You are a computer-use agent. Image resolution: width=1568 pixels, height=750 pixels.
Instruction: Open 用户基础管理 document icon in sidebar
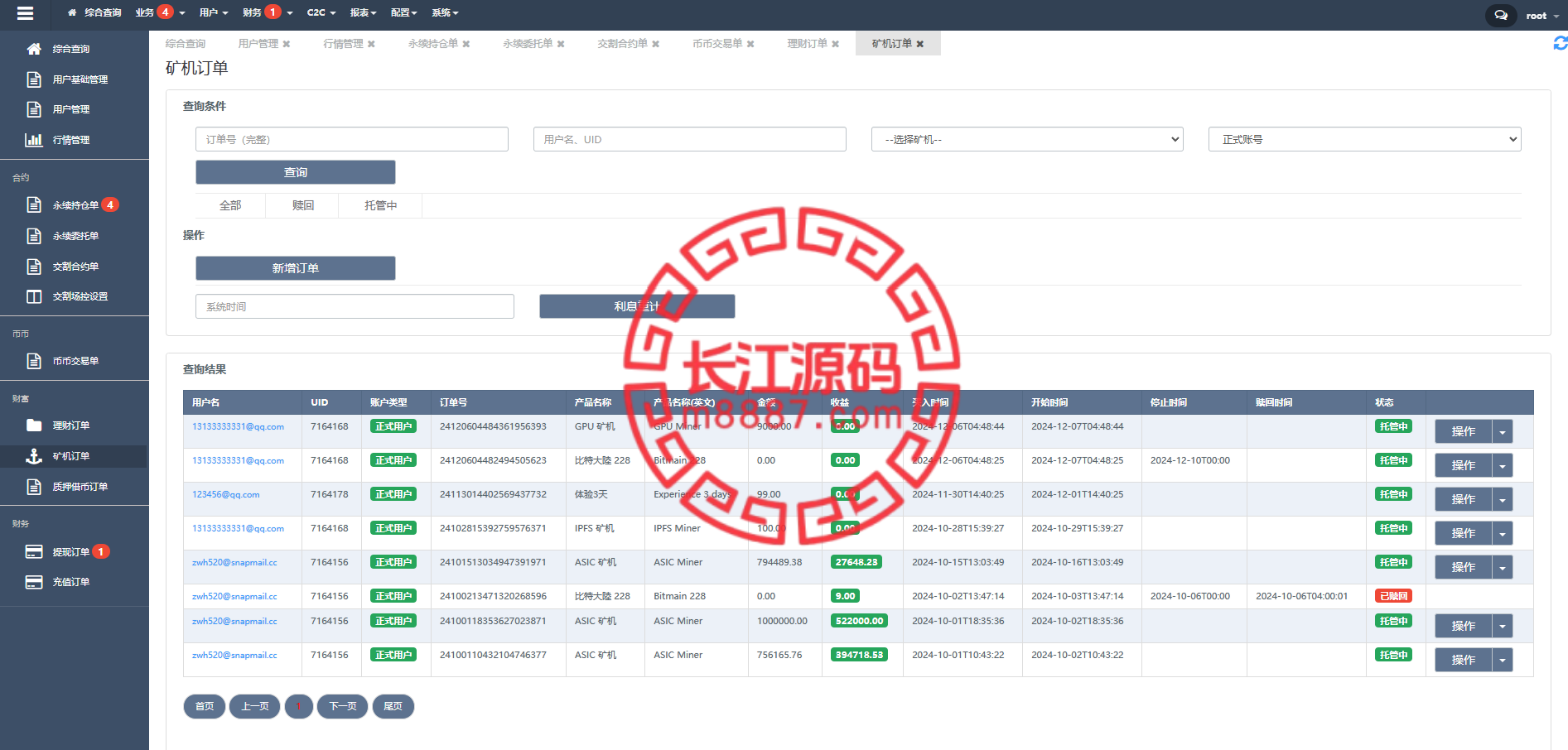click(x=34, y=79)
